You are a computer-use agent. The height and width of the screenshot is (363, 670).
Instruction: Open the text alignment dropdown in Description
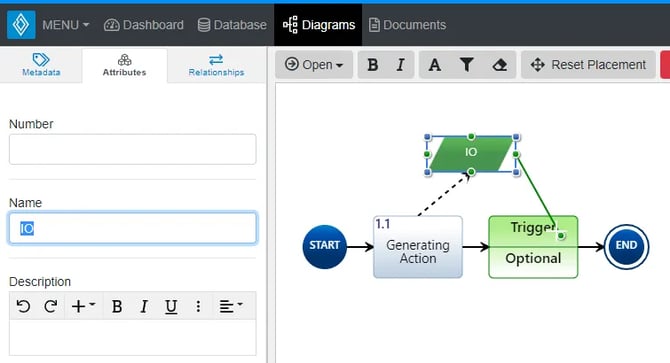pyautogui.click(x=231, y=306)
